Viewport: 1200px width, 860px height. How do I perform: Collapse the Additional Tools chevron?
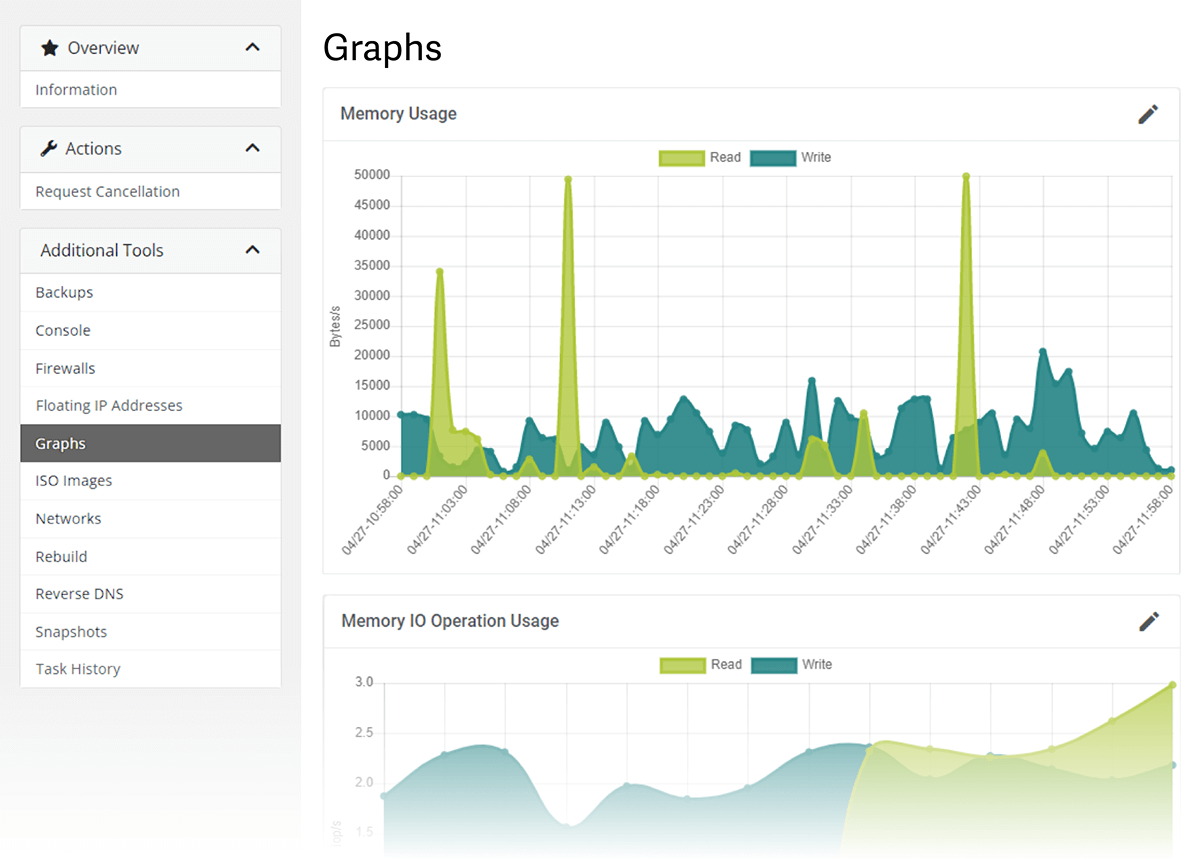(253, 250)
